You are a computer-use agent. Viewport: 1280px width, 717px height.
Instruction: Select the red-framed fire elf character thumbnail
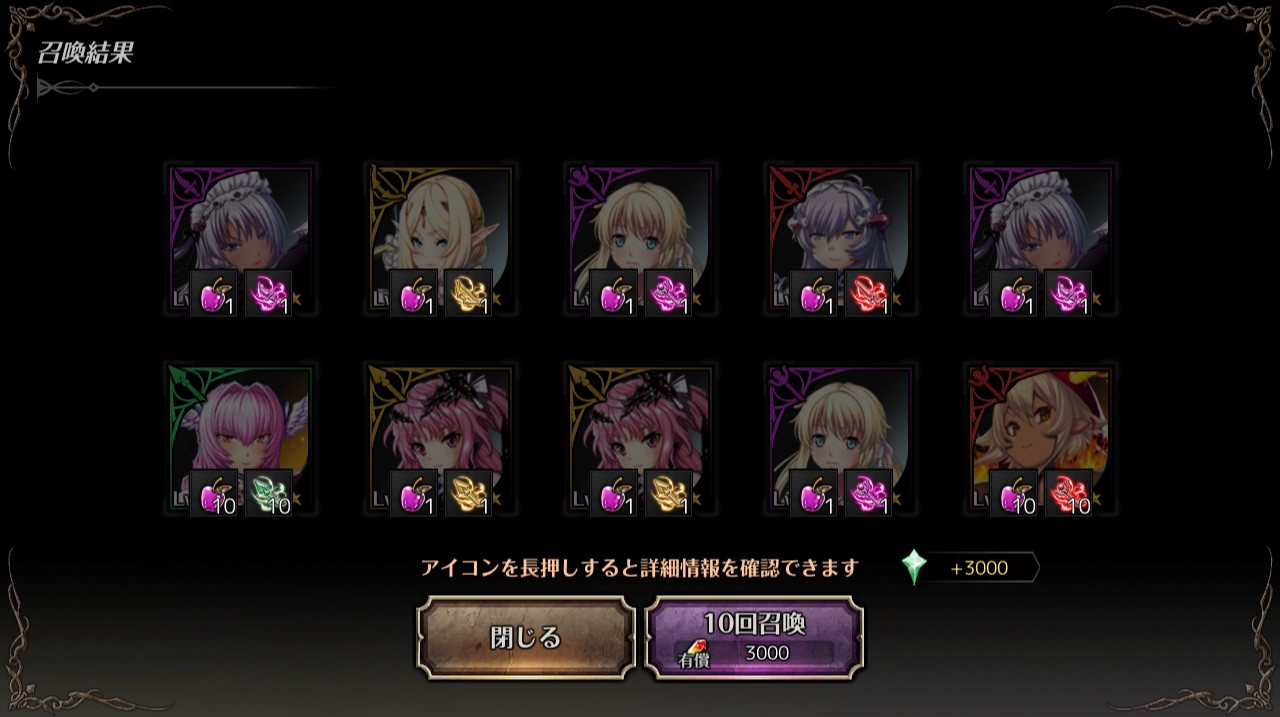(1041, 439)
